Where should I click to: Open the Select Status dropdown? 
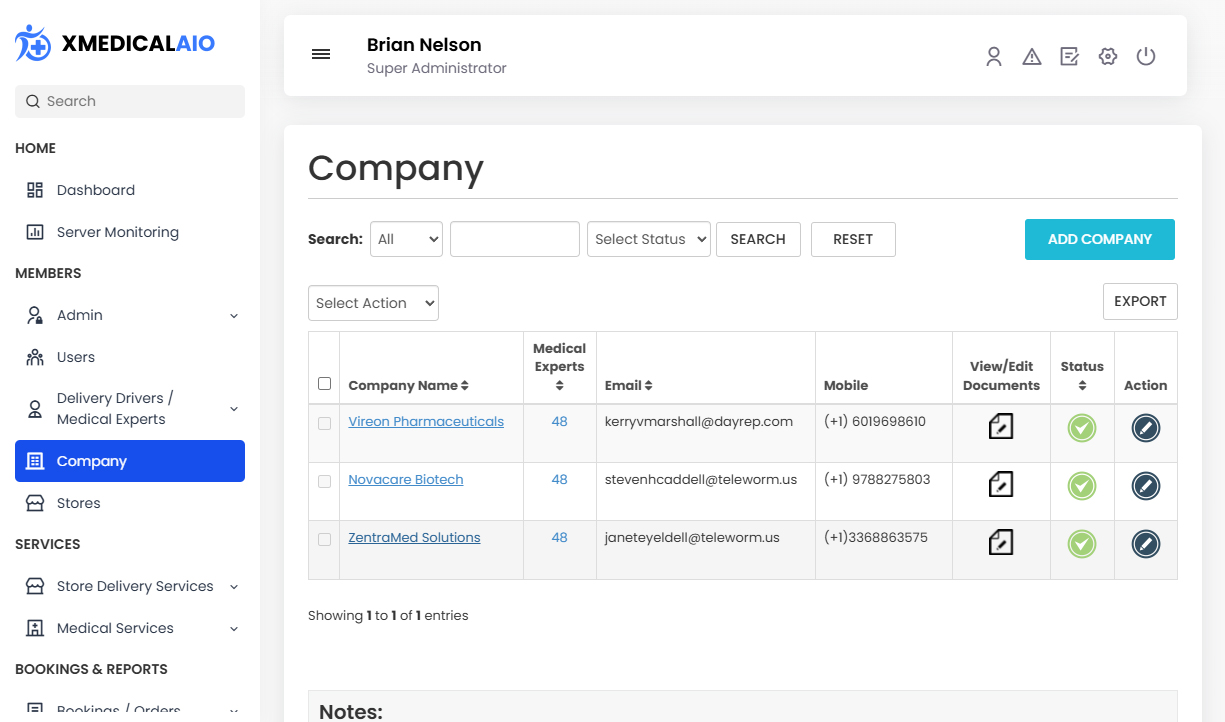(x=648, y=239)
